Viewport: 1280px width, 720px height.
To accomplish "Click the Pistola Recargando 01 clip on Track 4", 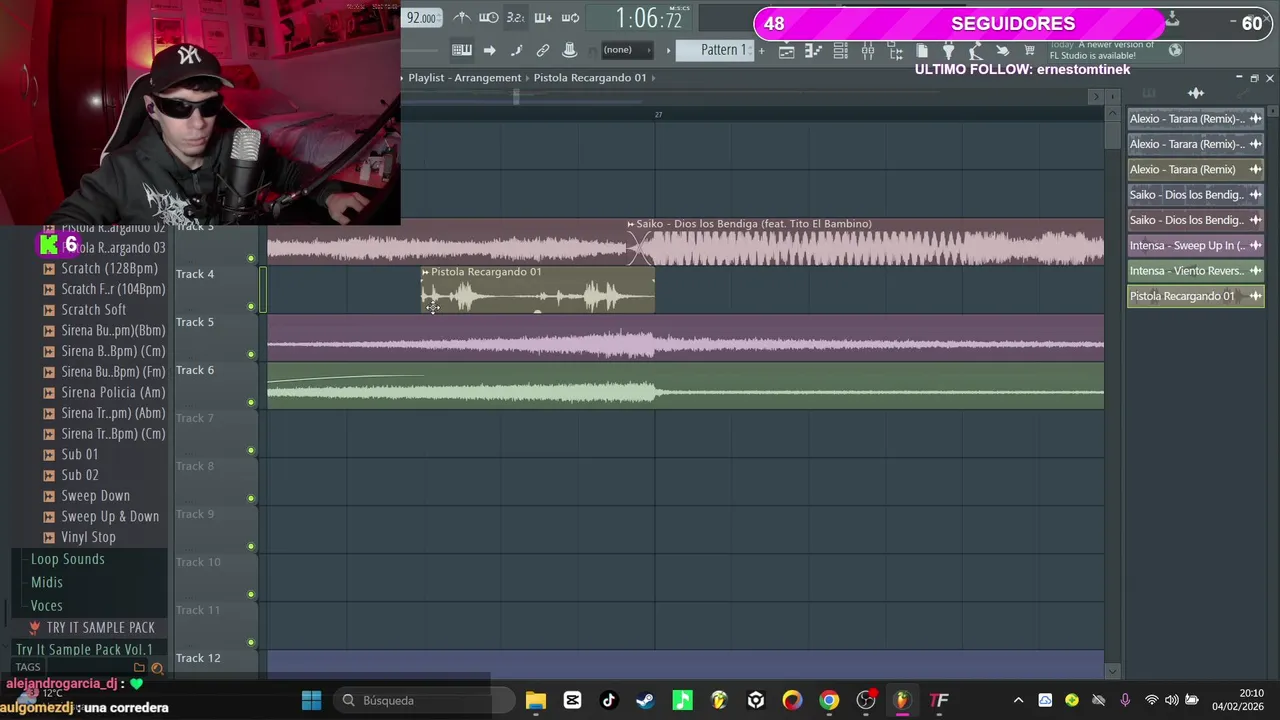I will pos(538,290).
